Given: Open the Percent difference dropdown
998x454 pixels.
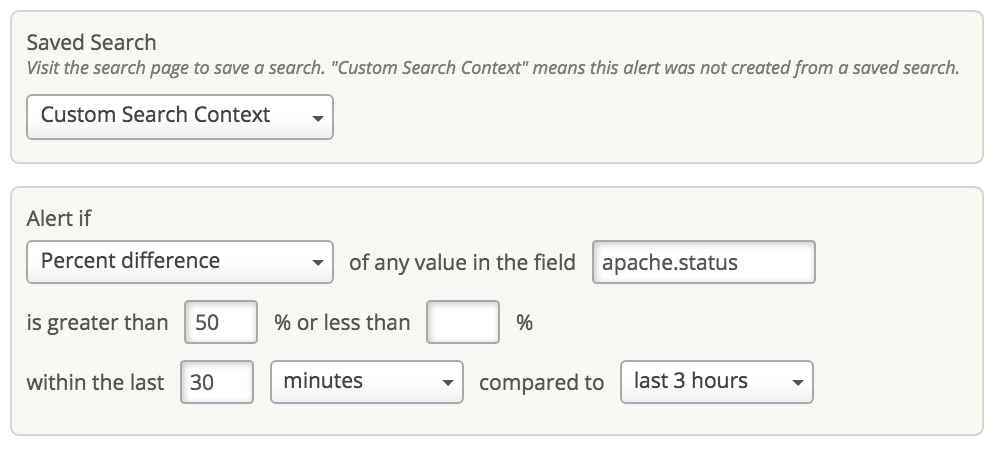Looking at the screenshot, I should tap(170, 262).
